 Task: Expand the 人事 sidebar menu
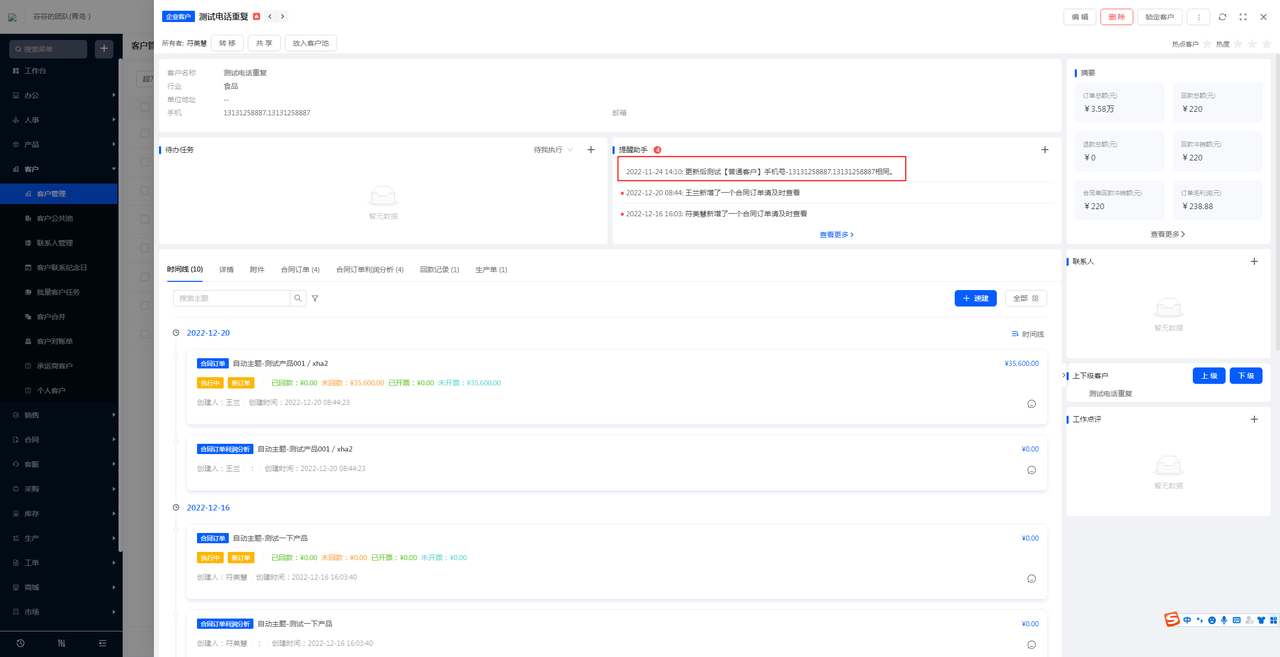pos(60,120)
